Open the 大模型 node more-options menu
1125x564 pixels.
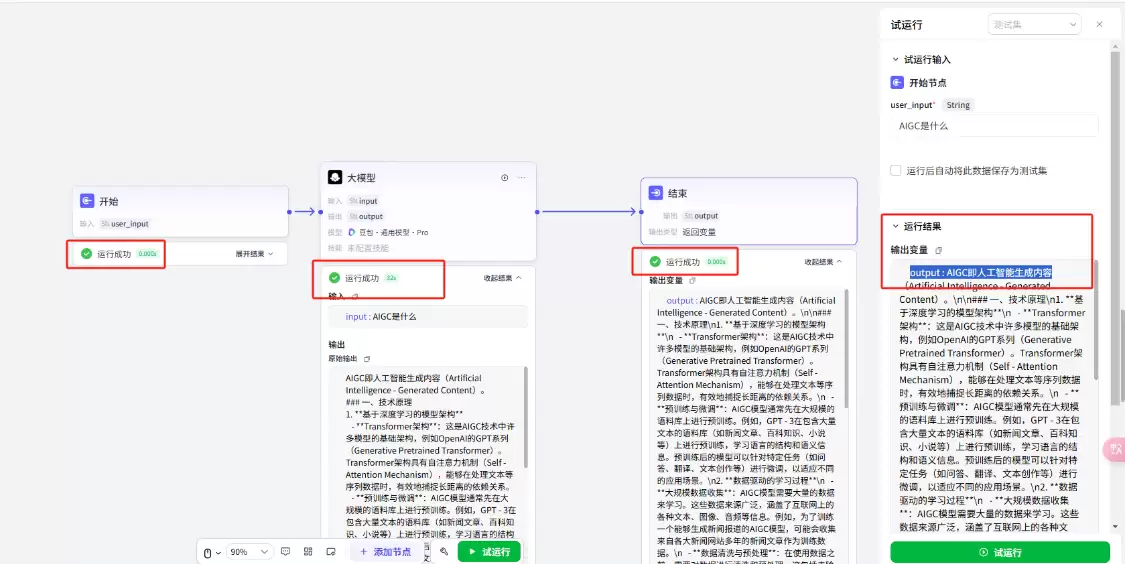[x=522, y=178]
